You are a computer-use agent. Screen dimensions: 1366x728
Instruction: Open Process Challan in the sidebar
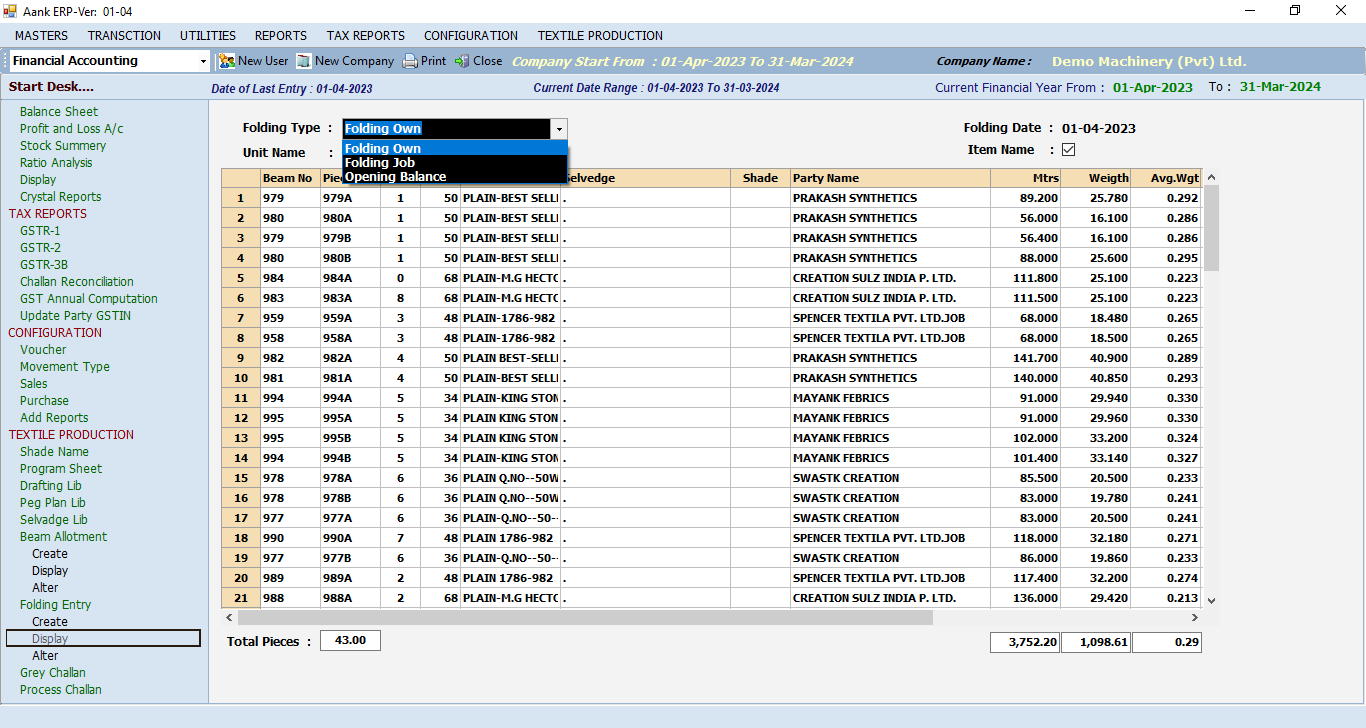(x=61, y=690)
